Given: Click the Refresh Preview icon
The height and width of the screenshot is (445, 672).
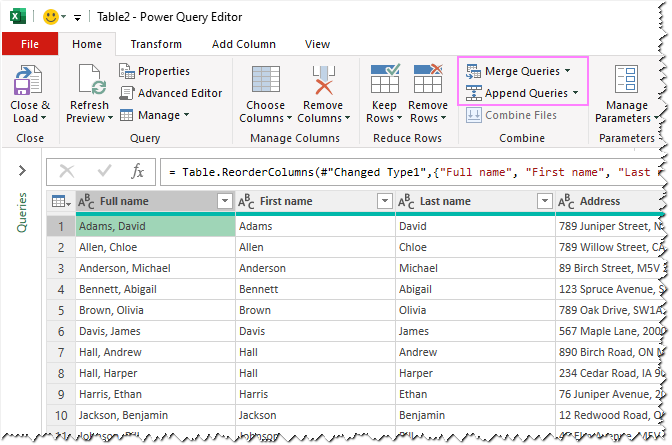Looking at the screenshot, I should pos(92,79).
